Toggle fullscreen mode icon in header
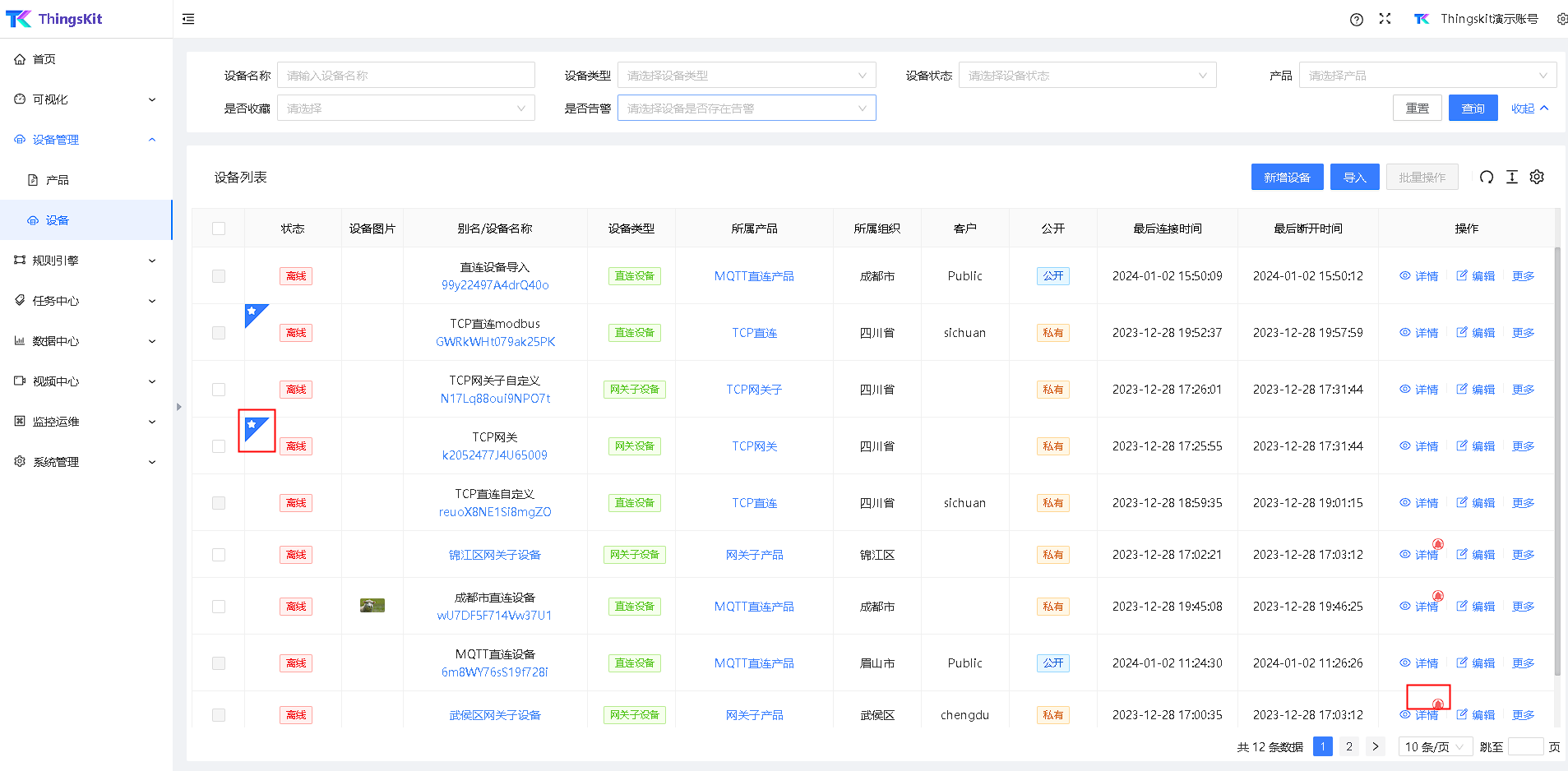1568x771 pixels. point(1385,19)
